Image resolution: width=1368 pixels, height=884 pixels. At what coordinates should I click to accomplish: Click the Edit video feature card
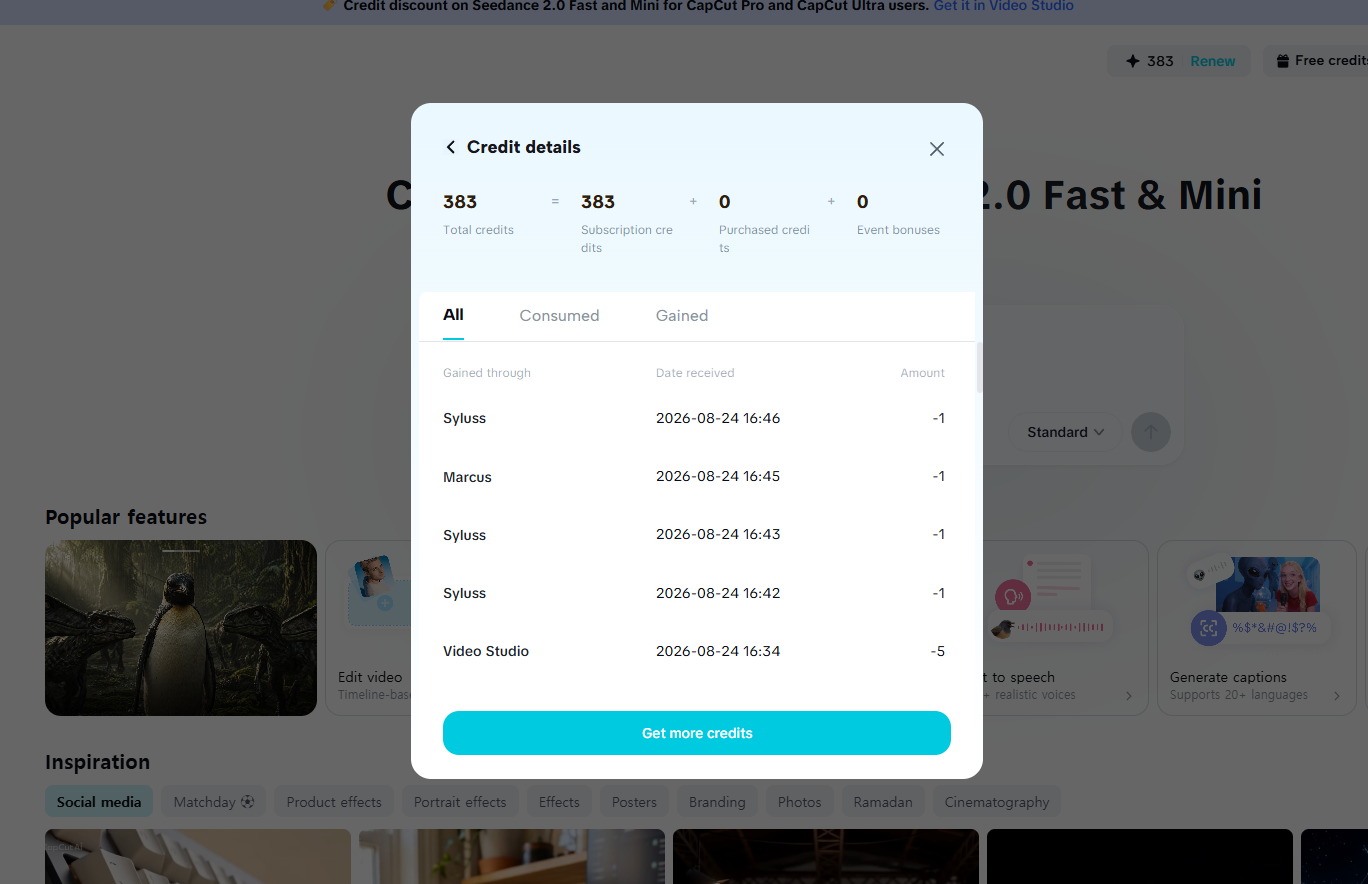pos(369,628)
